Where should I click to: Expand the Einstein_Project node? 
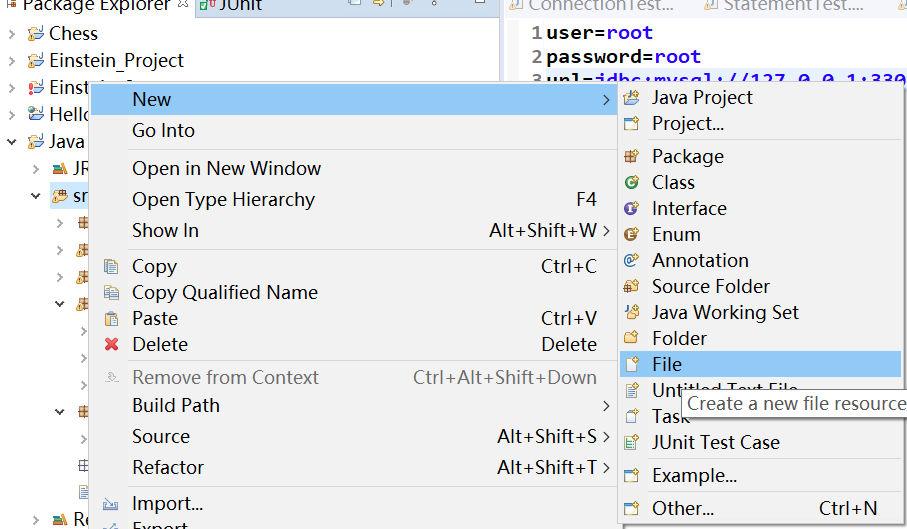click(12, 61)
